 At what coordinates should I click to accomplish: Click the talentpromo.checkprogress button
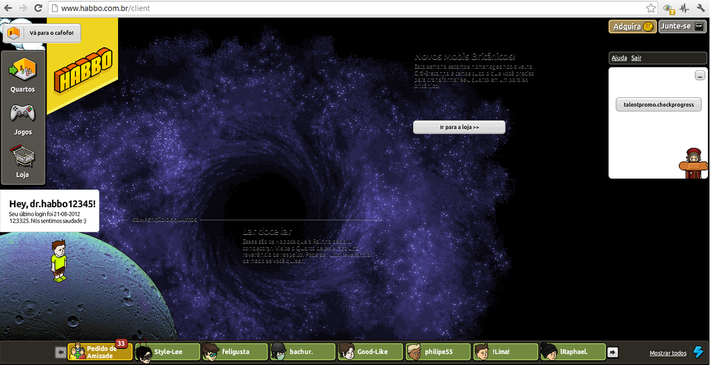click(x=658, y=105)
